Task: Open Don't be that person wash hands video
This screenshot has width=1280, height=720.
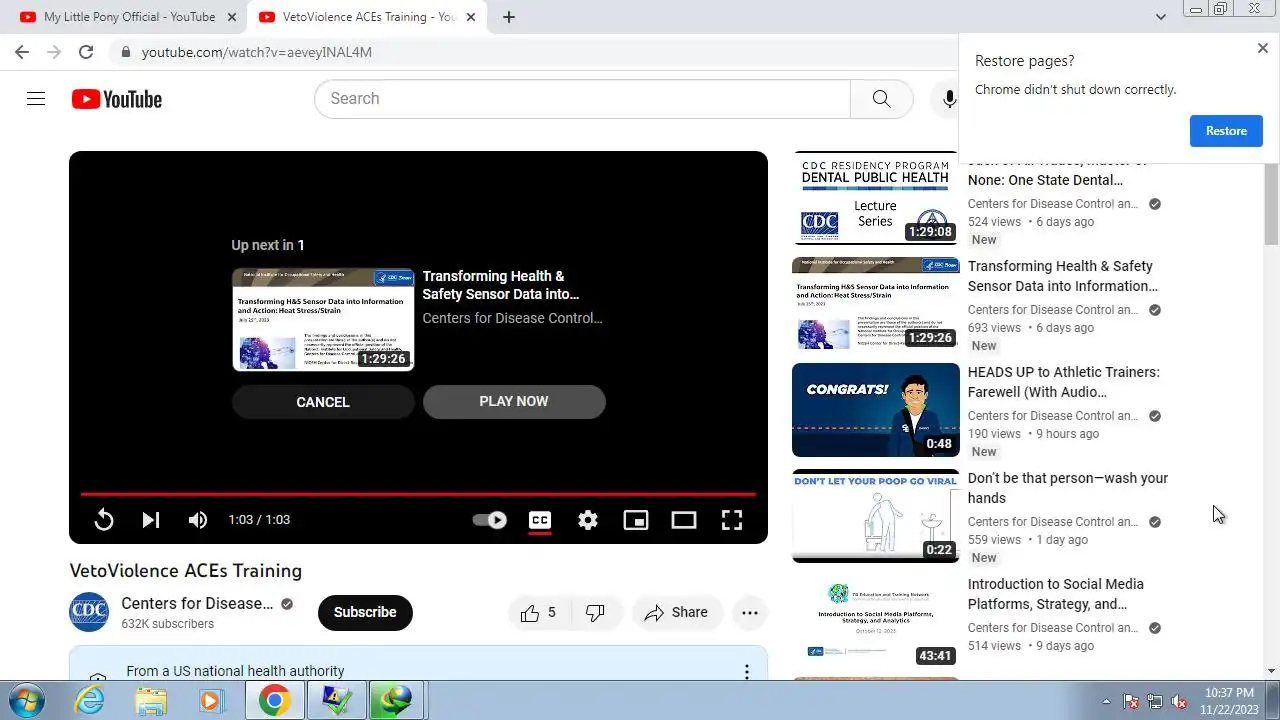Action: coord(1068,488)
